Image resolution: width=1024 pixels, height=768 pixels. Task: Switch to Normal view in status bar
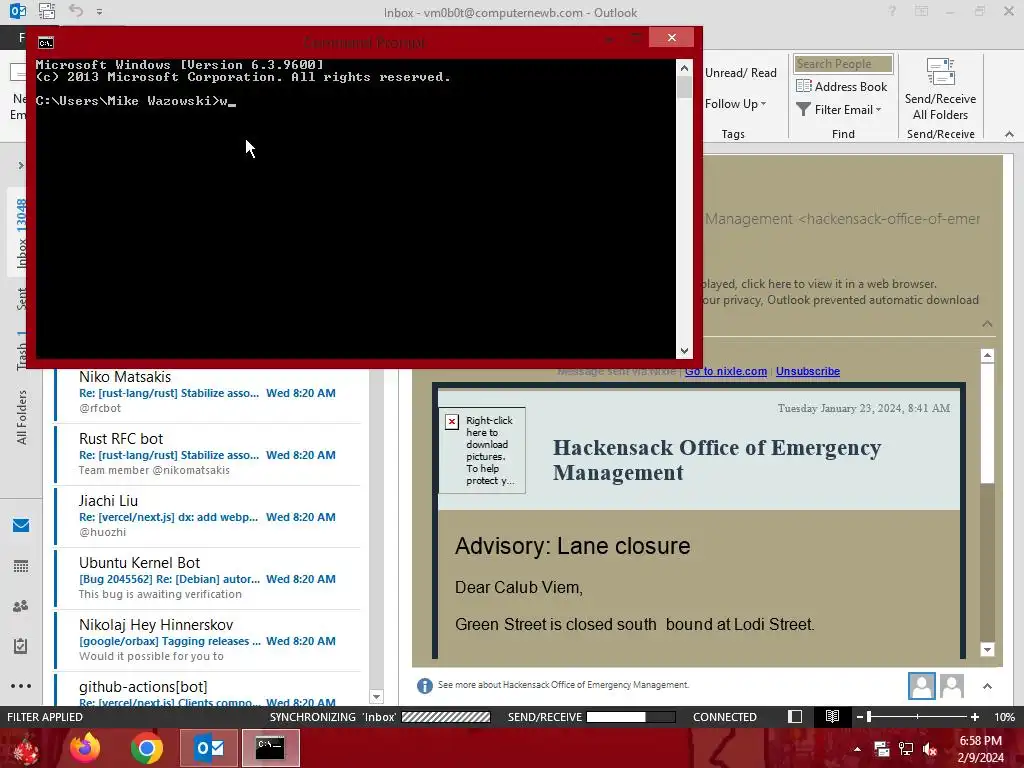(795, 716)
